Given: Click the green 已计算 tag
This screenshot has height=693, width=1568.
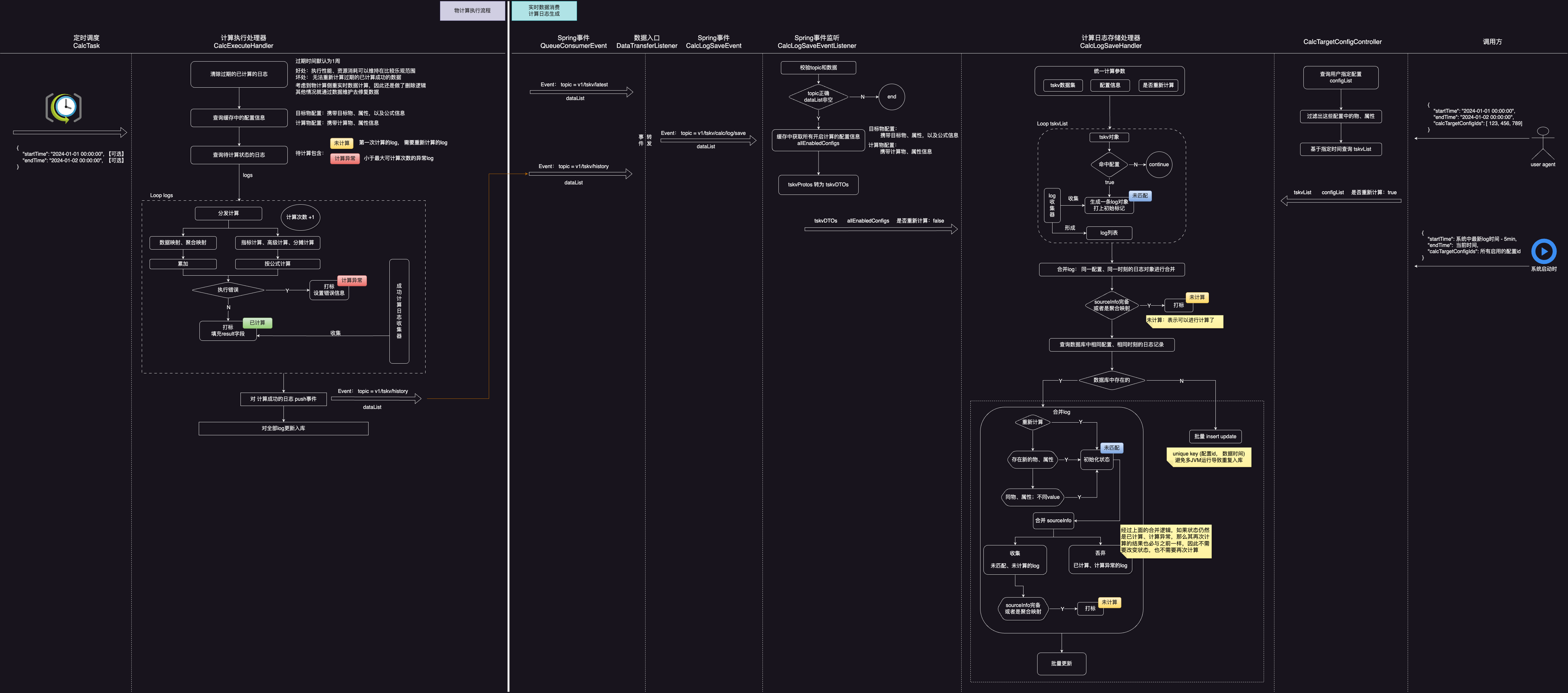Looking at the screenshot, I should click(x=257, y=323).
